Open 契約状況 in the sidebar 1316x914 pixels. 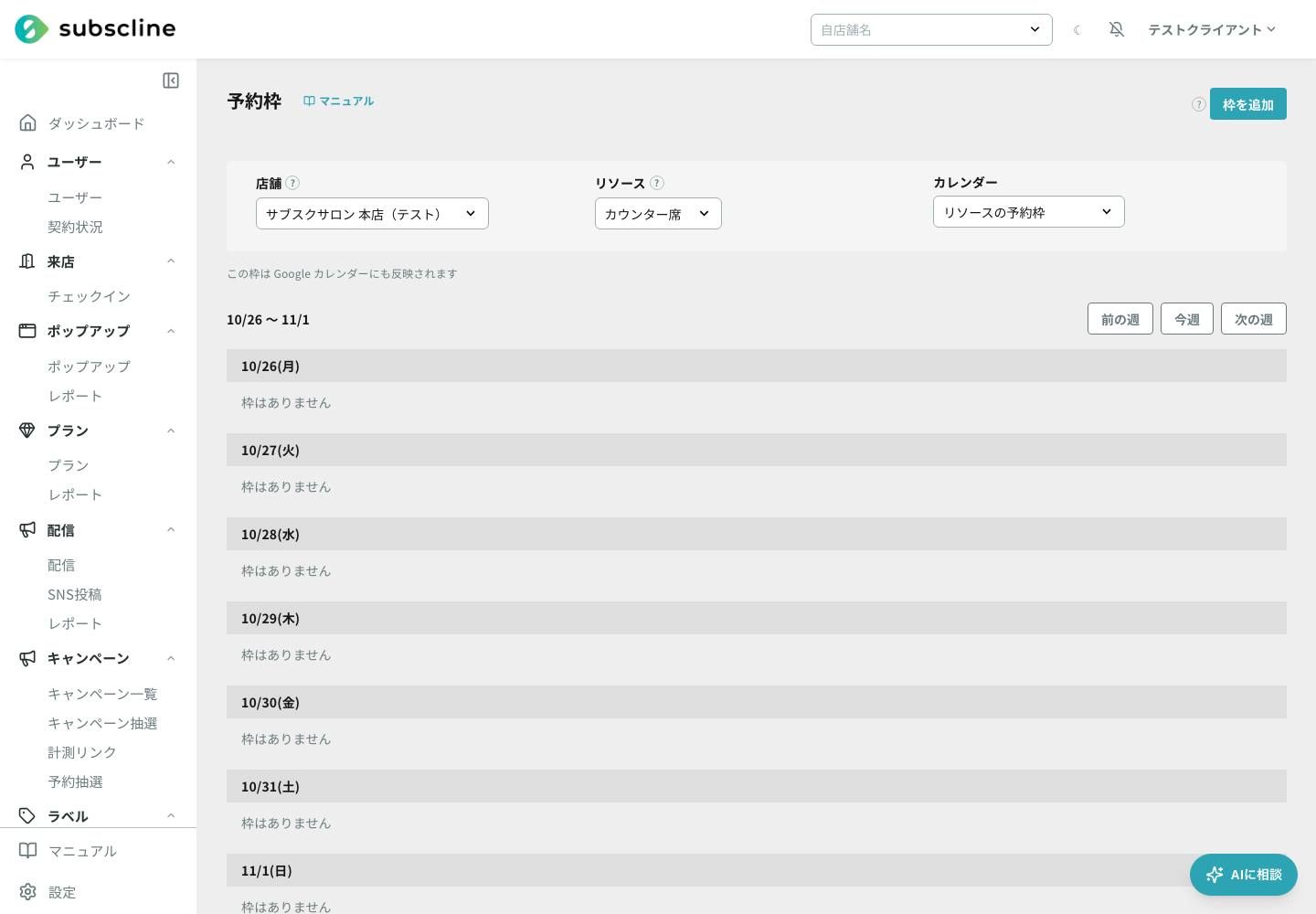pos(75,227)
